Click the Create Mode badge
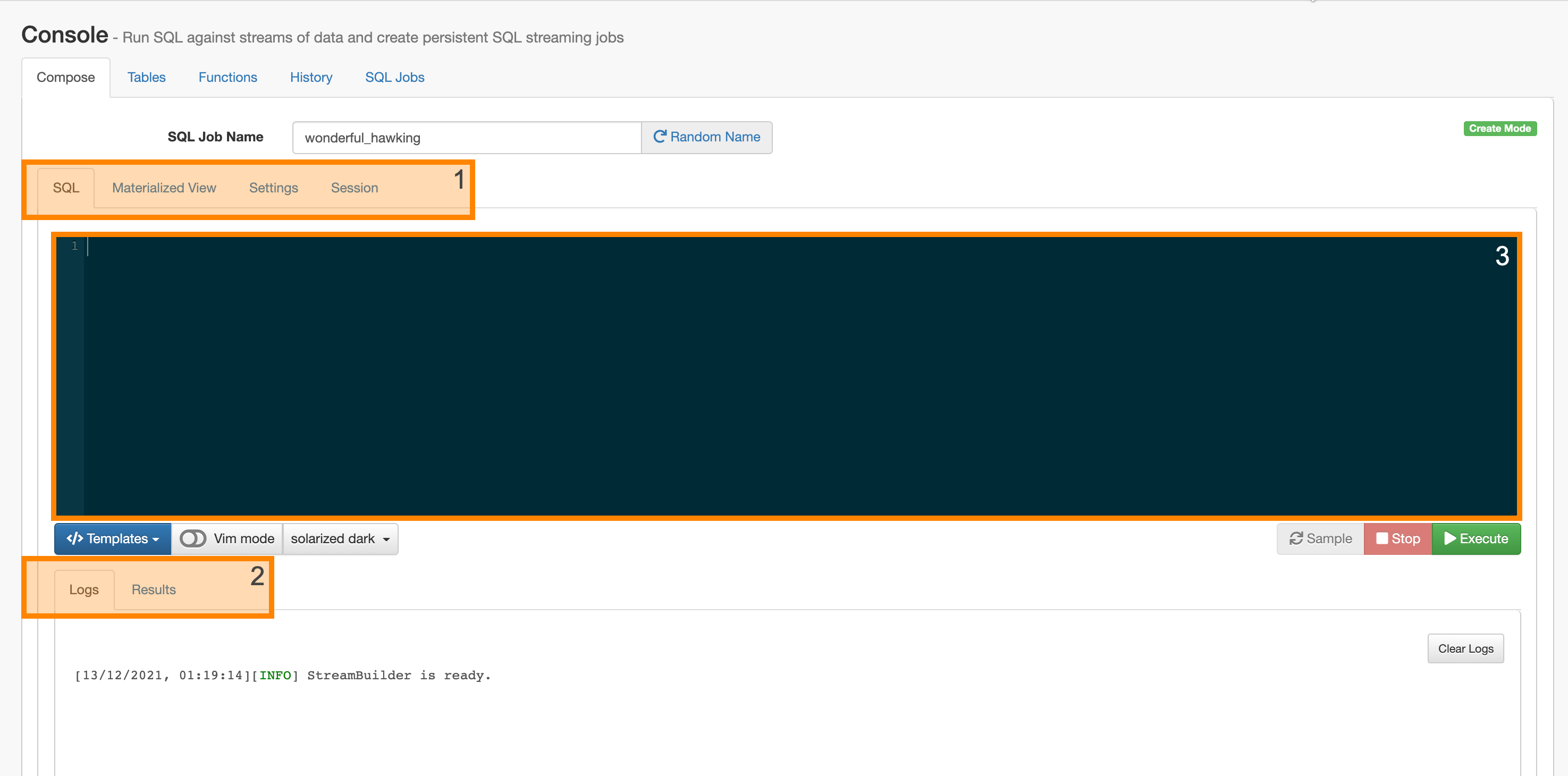The height and width of the screenshot is (776, 1568). [x=1499, y=129]
